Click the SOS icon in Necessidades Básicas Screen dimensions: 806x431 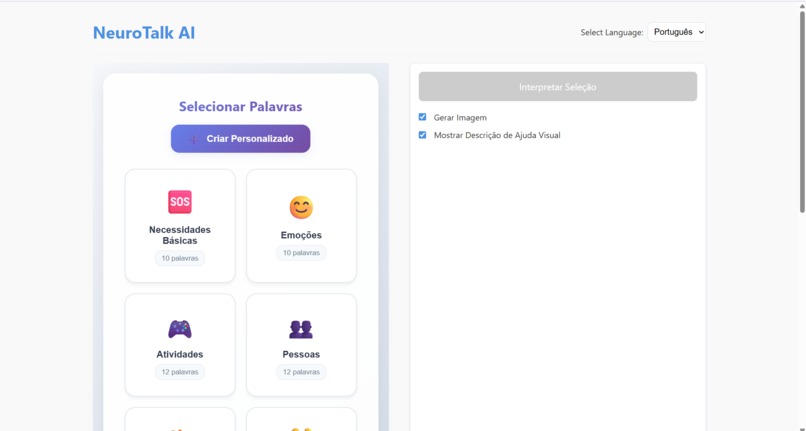click(x=180, y=202)
